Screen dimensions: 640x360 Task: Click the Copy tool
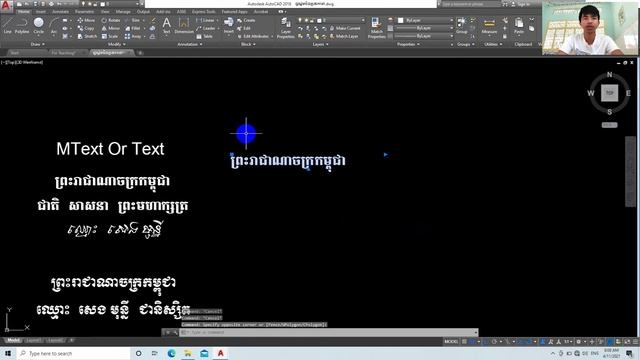[x=86, y=28]
